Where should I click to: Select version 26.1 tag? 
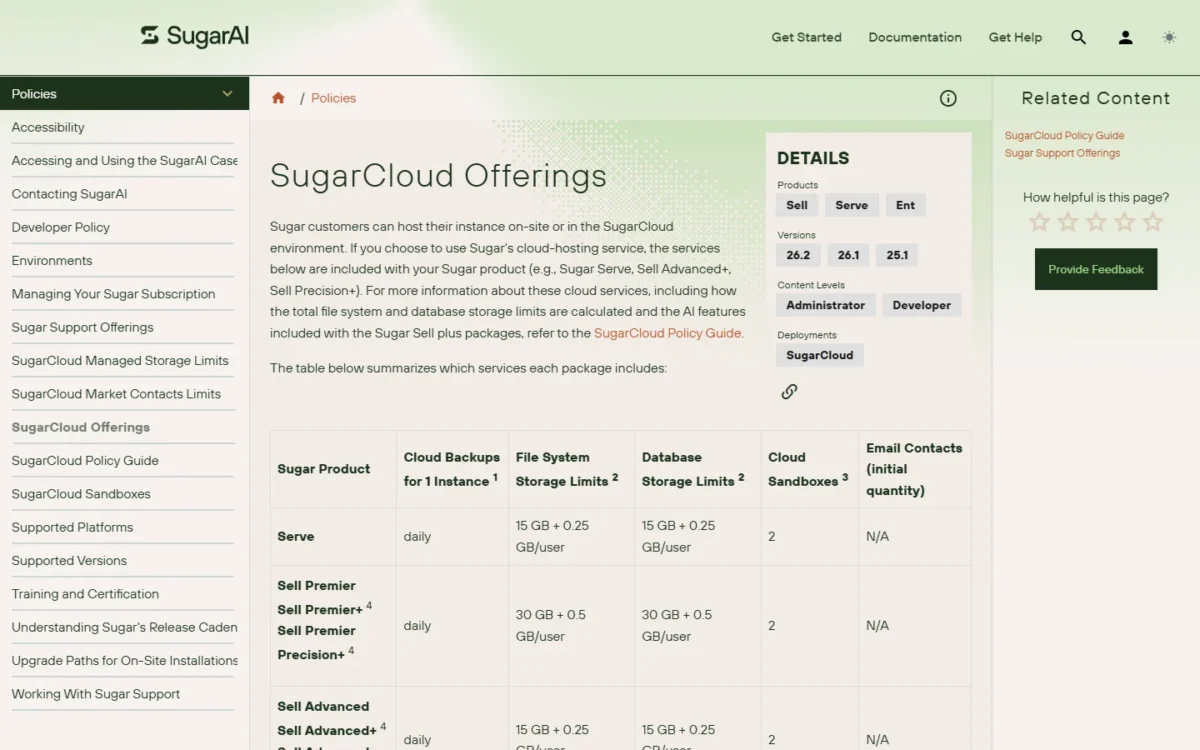848,255
